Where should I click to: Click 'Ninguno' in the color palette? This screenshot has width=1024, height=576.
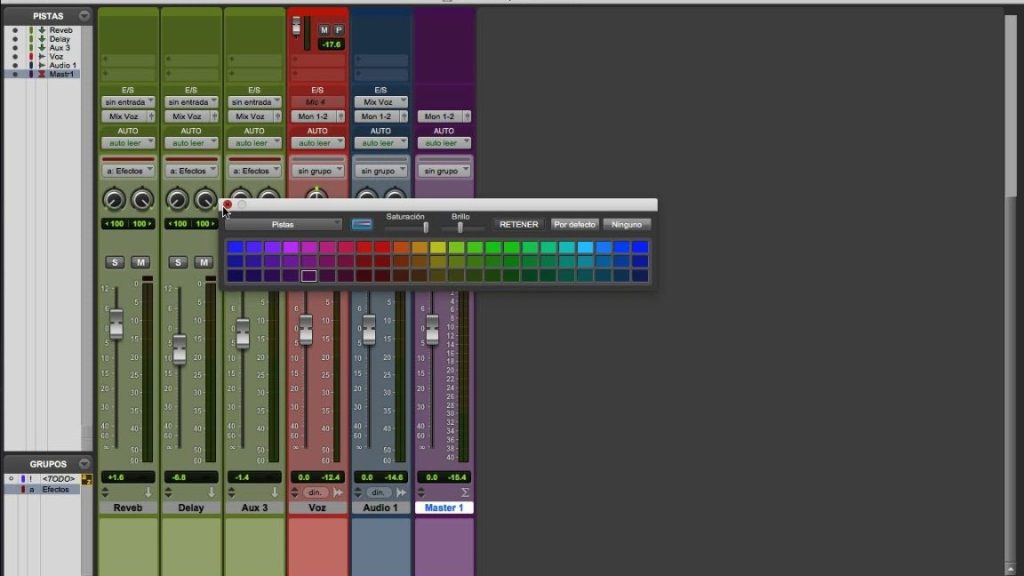click(x=627, y=225)
